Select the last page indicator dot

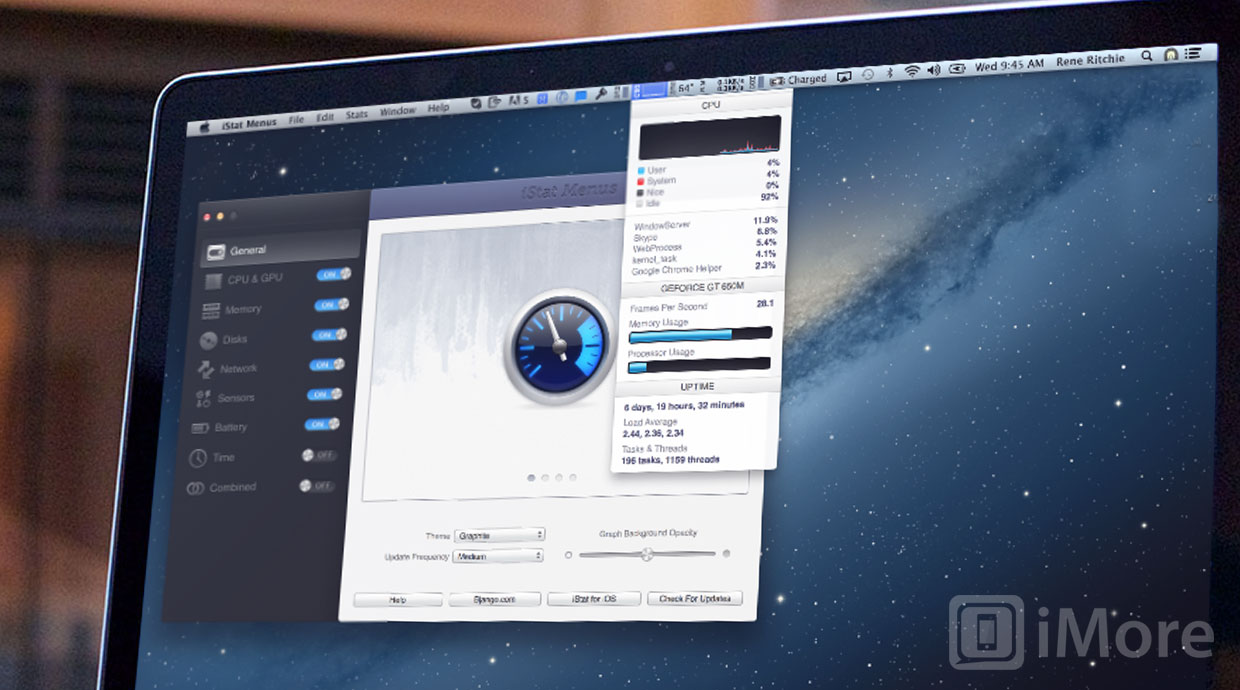click(573, 478)
